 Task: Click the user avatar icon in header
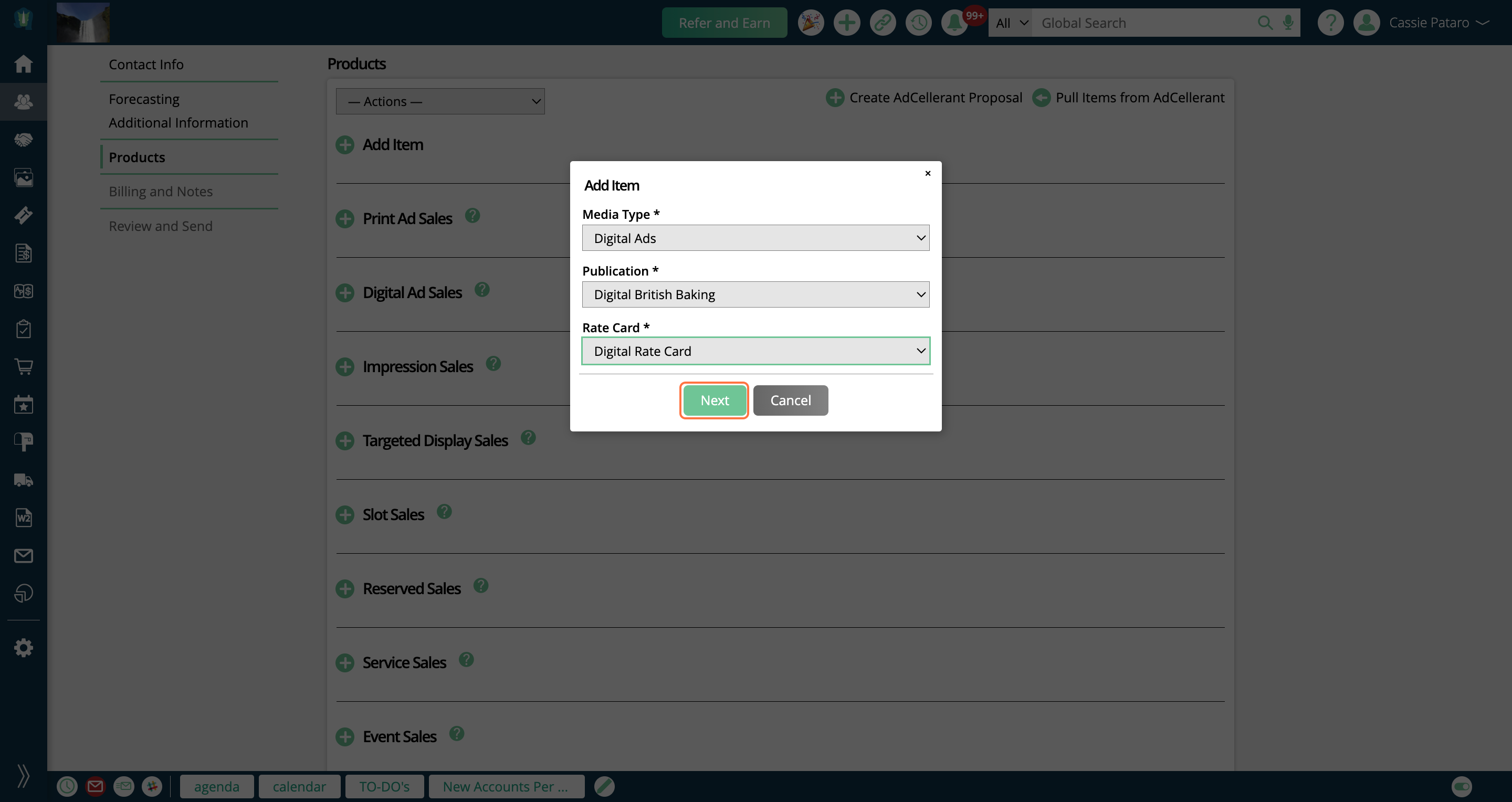pyautogui.click(x=1367, y=23)
